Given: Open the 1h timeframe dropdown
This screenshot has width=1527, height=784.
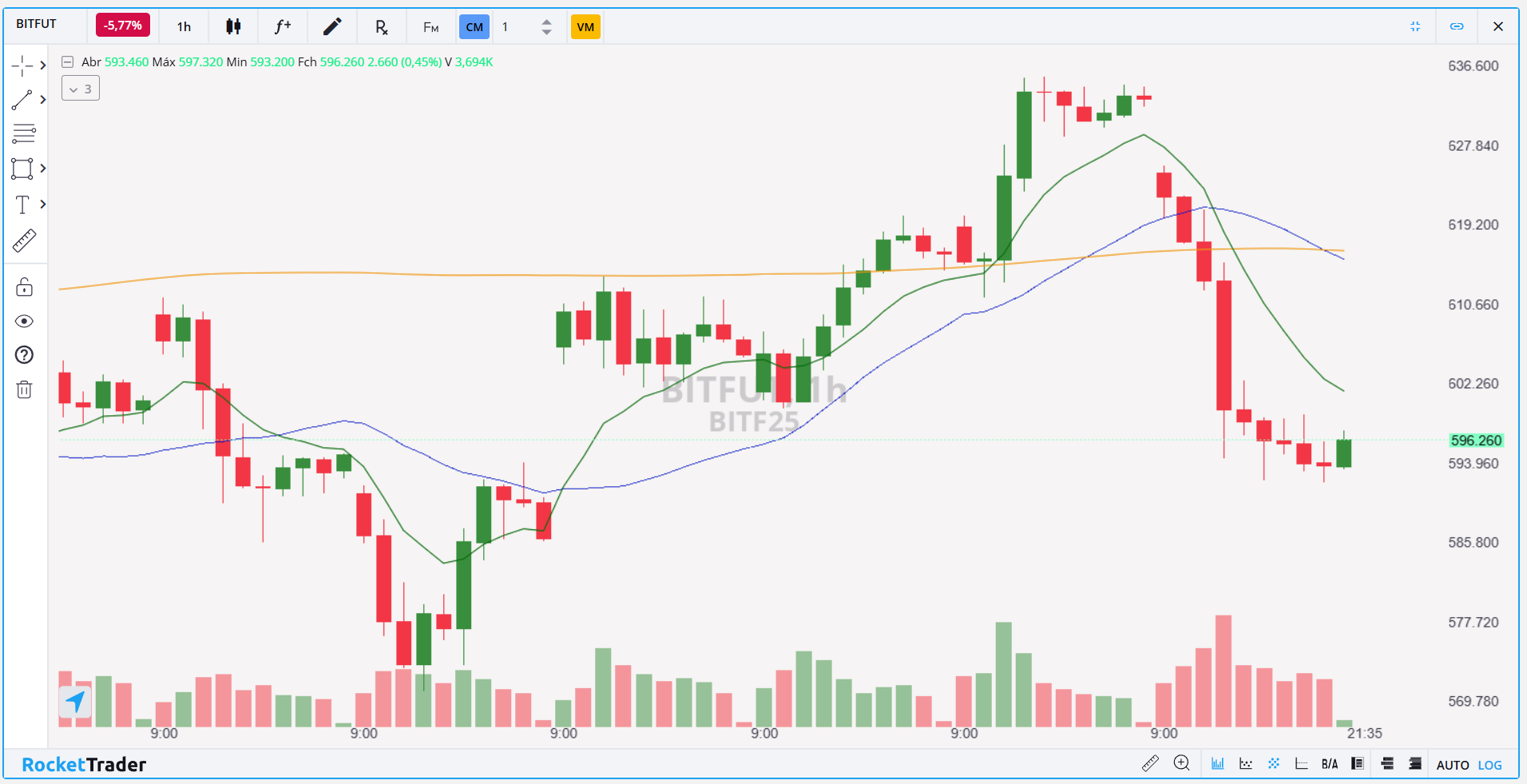Looking at the screenshot, I should tap(184, 27).
